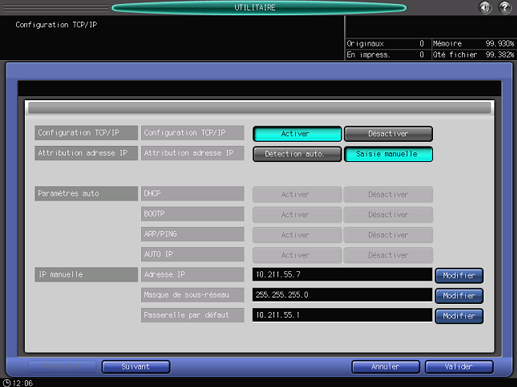The height and width of the screenshot is (387, 517).
Task: Modify the Adresse IP value
Action: coord(459,276)
